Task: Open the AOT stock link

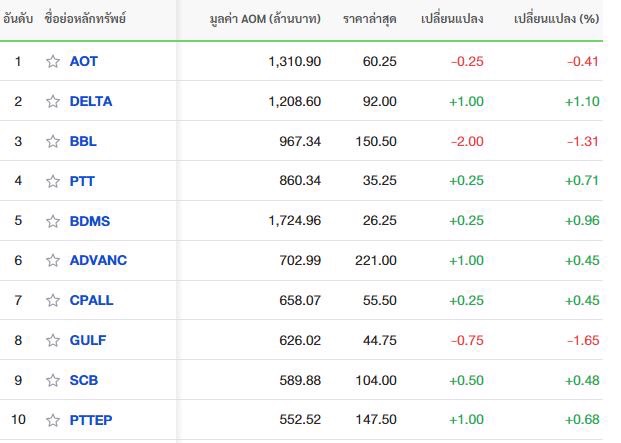Action: coord(84,61)
